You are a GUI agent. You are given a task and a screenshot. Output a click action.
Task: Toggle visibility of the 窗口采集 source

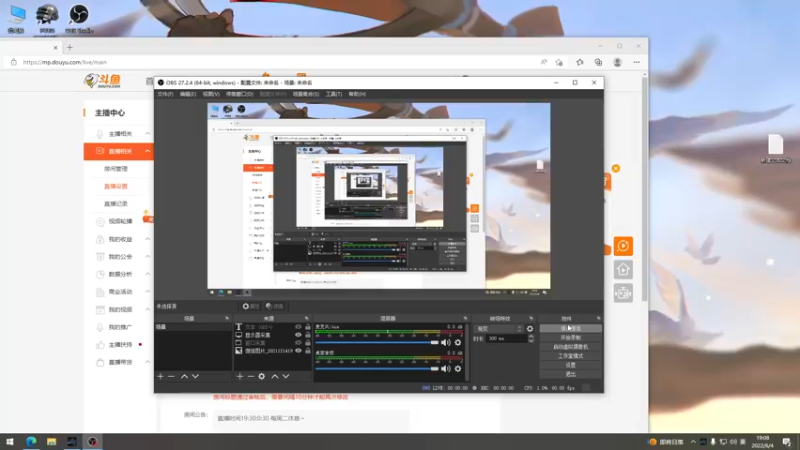click(298, 343)
